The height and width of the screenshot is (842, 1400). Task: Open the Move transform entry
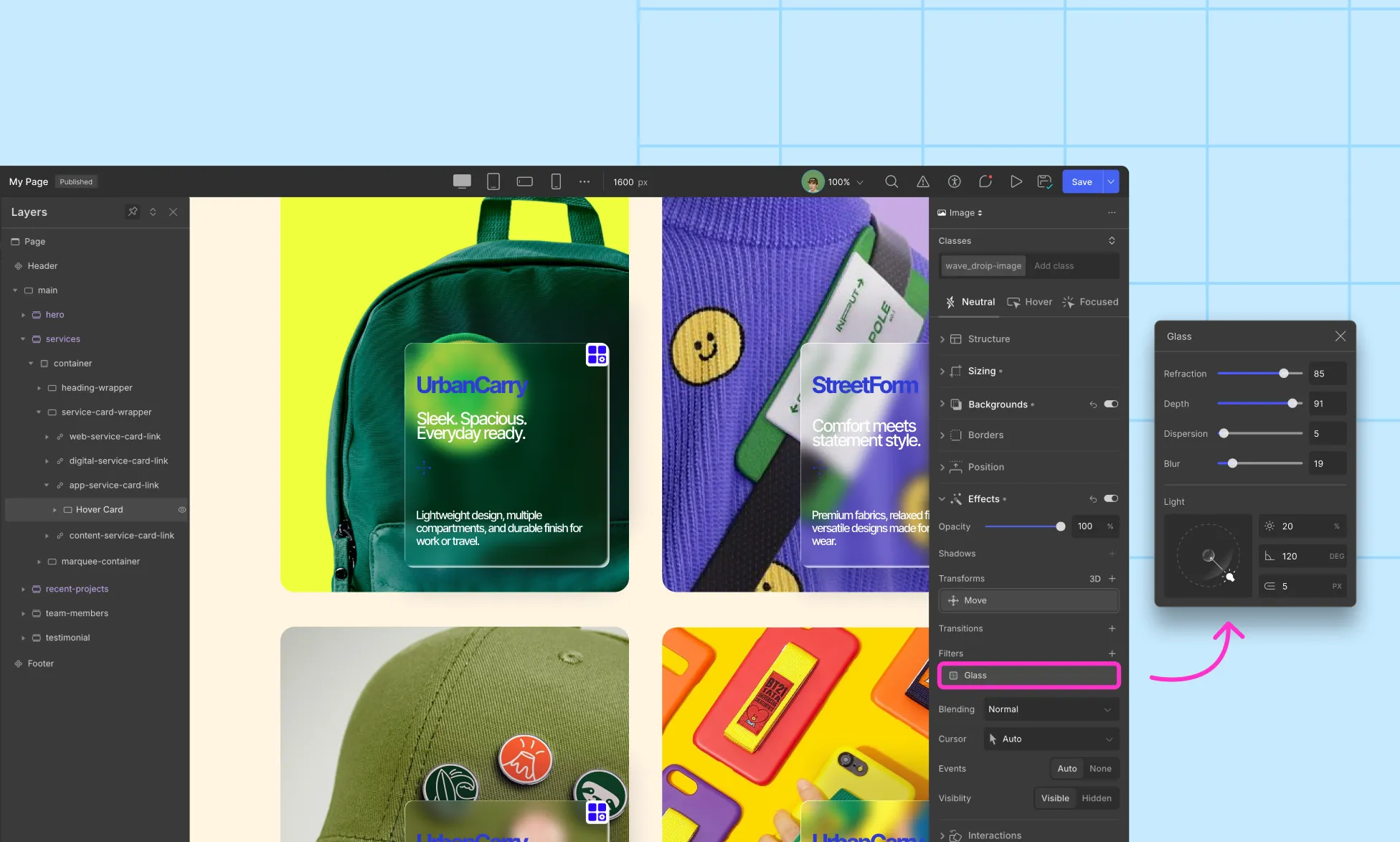coord(1028,600)
